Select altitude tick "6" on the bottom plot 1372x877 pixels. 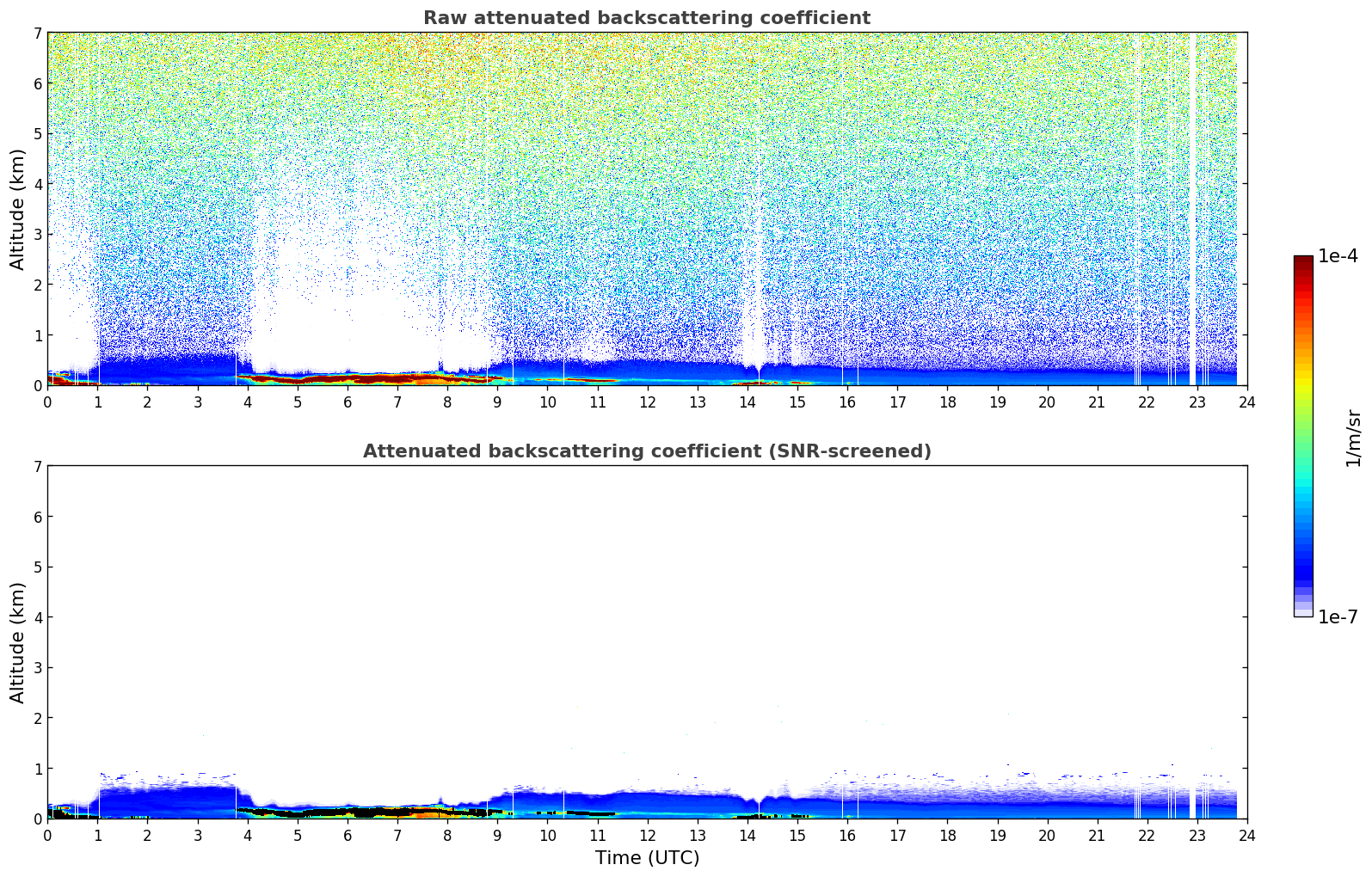pos(37,517)
